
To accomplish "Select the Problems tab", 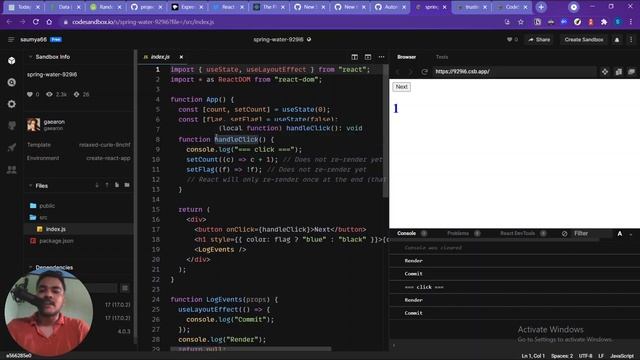I will click(458, 233).
